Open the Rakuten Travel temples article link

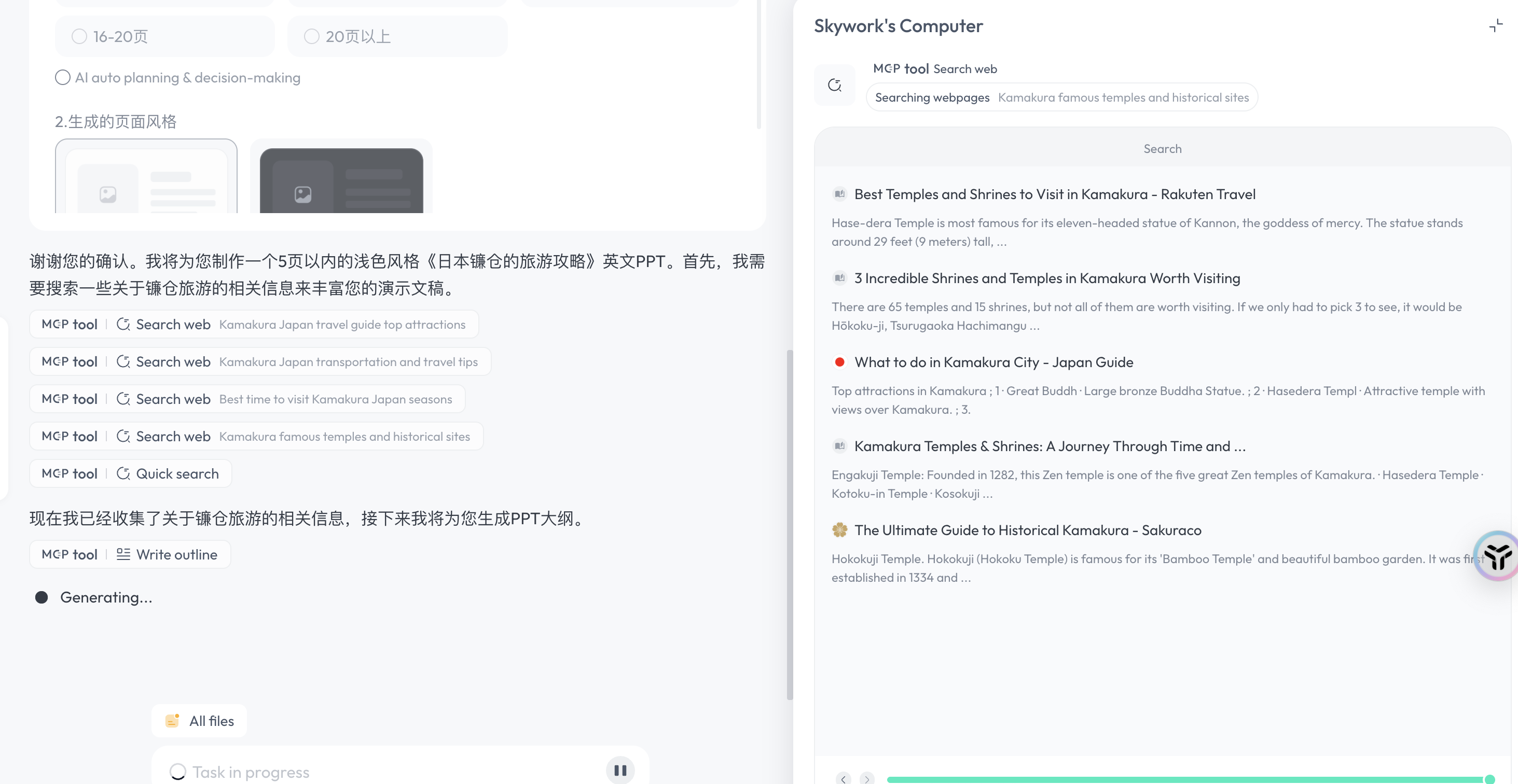tap(1054, 194)
